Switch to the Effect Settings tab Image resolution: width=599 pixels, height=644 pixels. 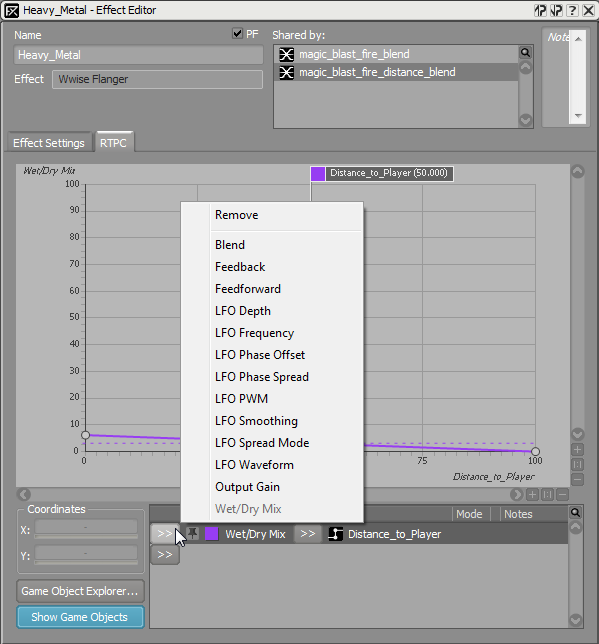pyautogui.click(x=49, y=143)
